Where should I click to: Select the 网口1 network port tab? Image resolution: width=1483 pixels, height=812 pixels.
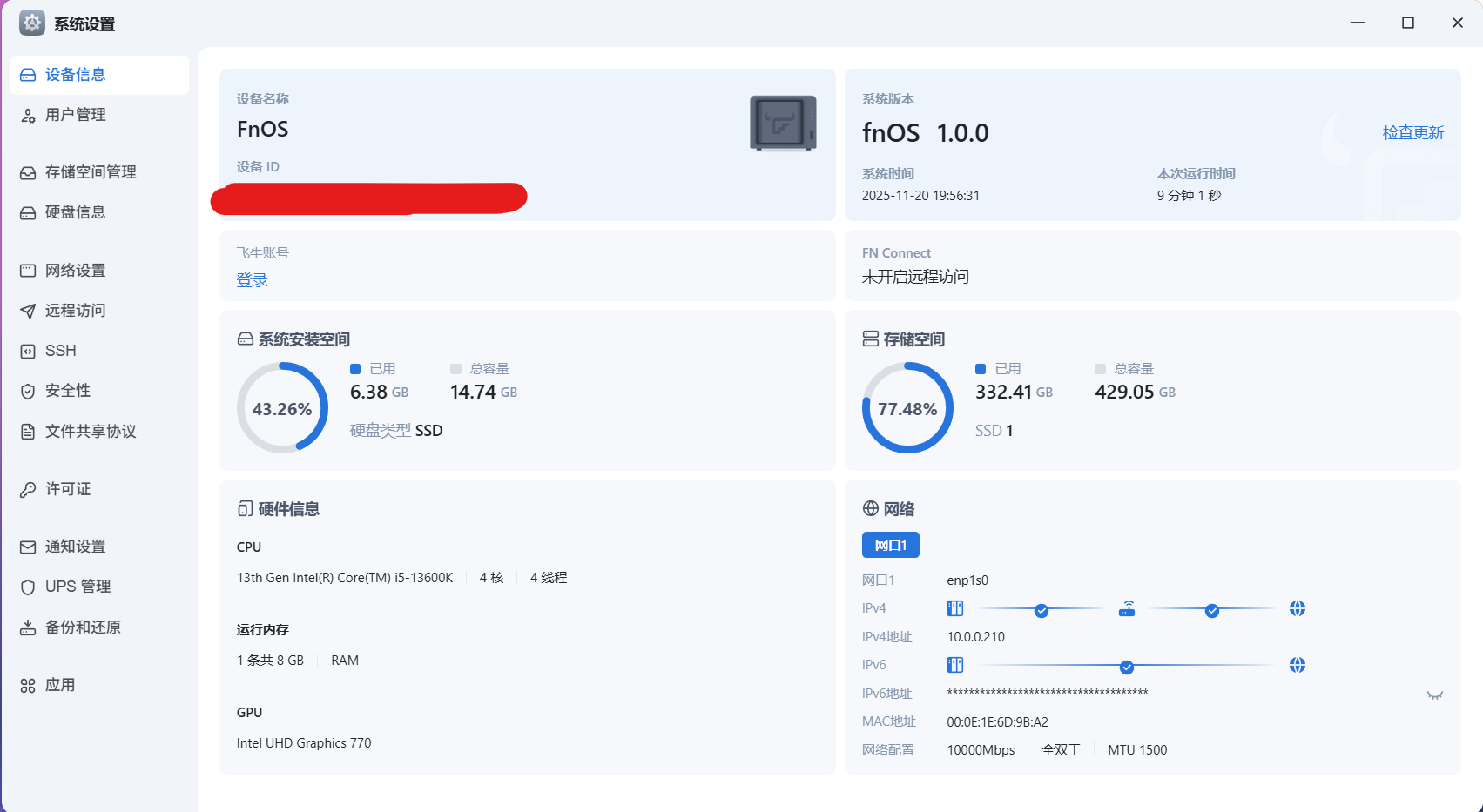pos(890,545)
